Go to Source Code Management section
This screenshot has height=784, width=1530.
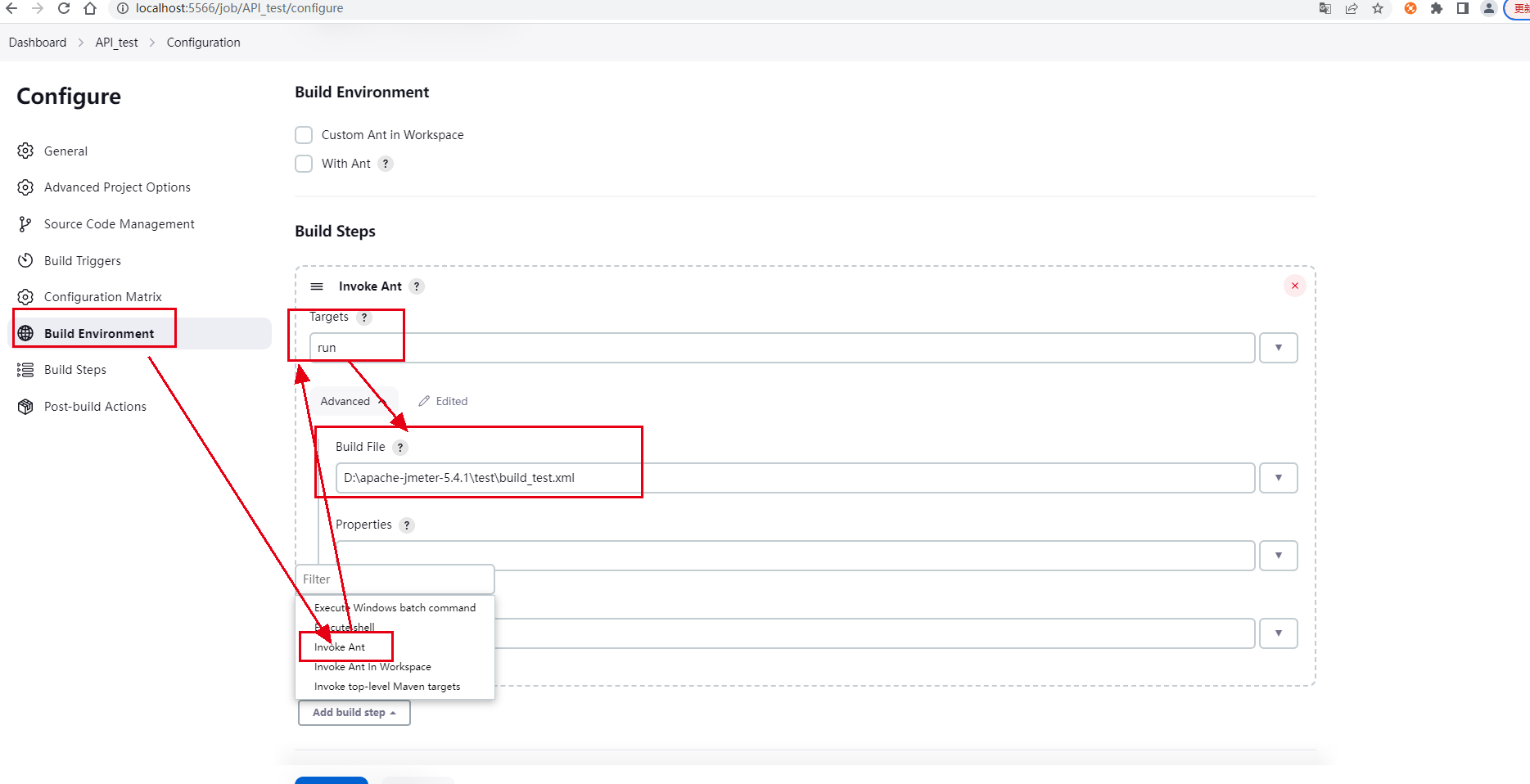tap(120, 224)
